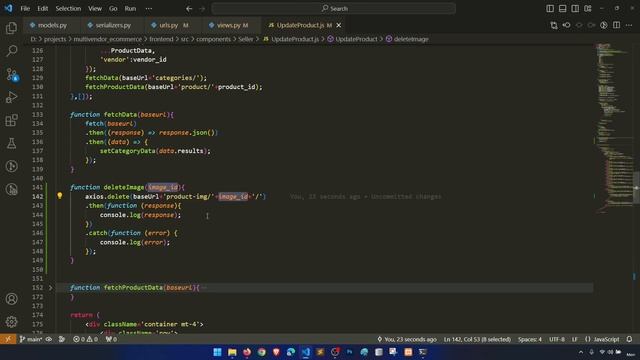Screen dimensions: 640x360
Task: Click the Open Changes compare icon
Action: coord(554,25)
